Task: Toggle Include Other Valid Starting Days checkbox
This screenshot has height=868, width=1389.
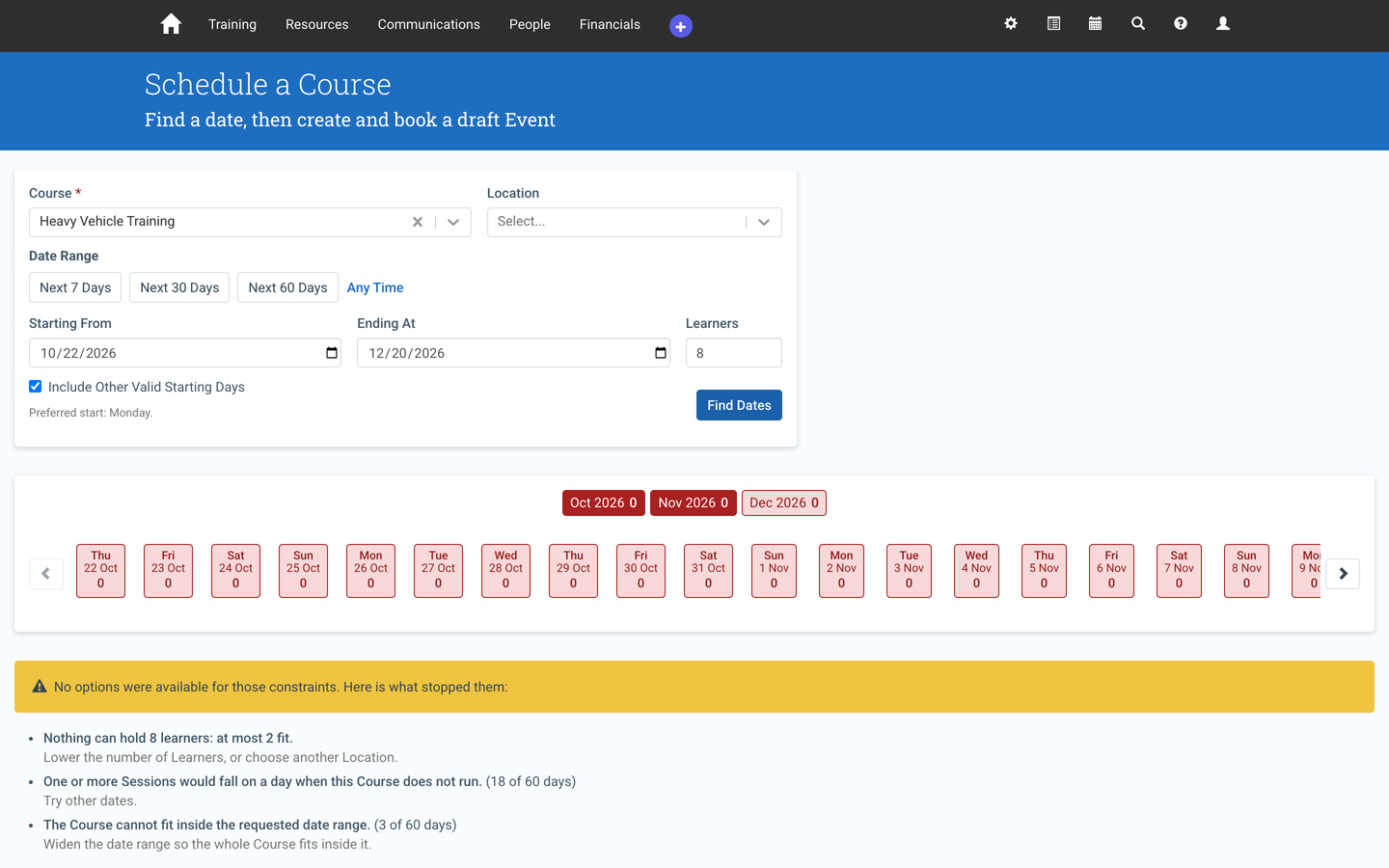Action: click(36, 387)
